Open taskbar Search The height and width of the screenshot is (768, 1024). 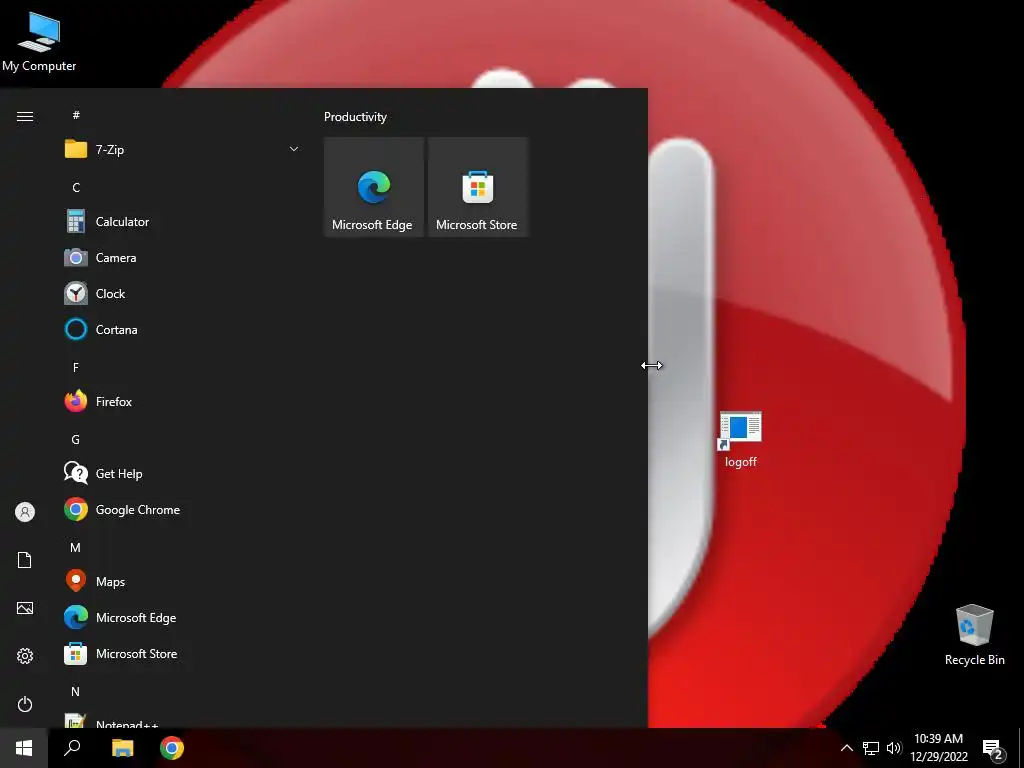(x=72, y=748)
